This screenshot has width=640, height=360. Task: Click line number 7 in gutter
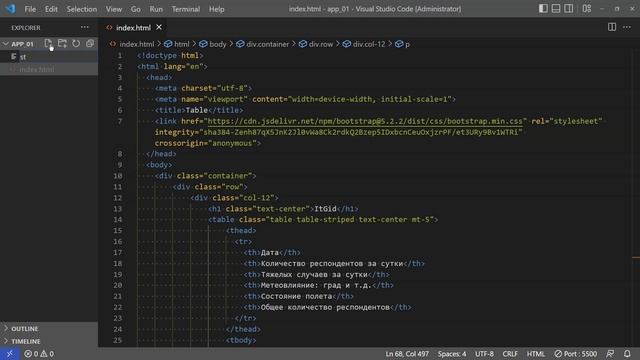pyautogui.click(x=120, y=121)
